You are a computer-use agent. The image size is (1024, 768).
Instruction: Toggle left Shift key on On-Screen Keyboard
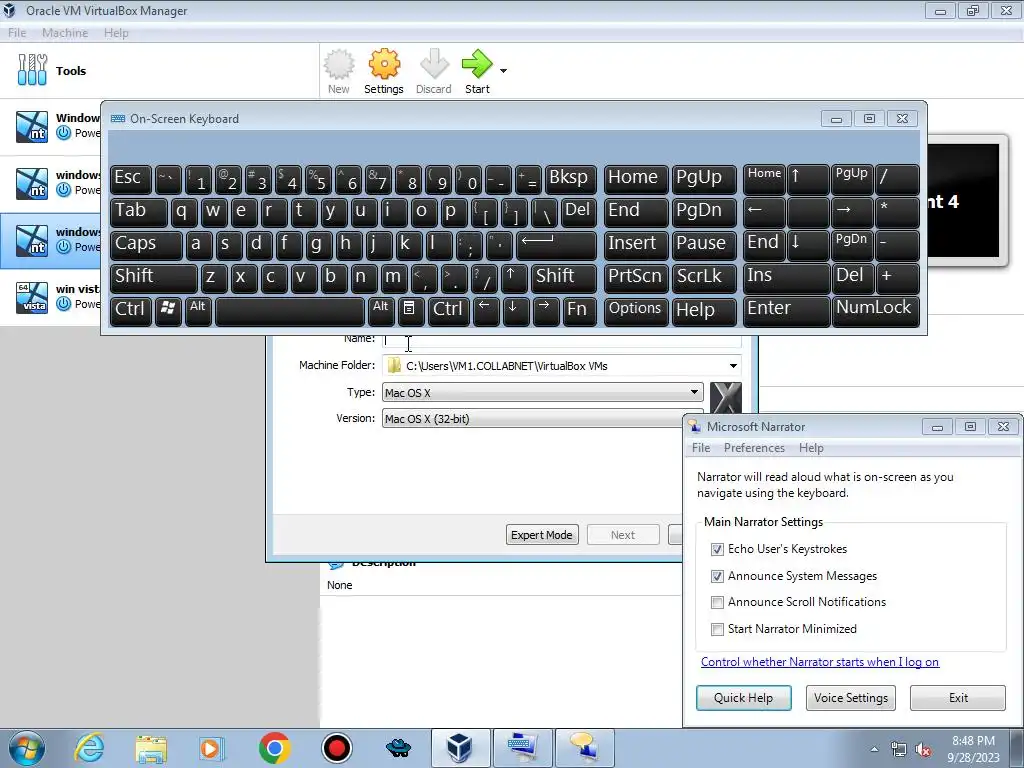(153, 277)
